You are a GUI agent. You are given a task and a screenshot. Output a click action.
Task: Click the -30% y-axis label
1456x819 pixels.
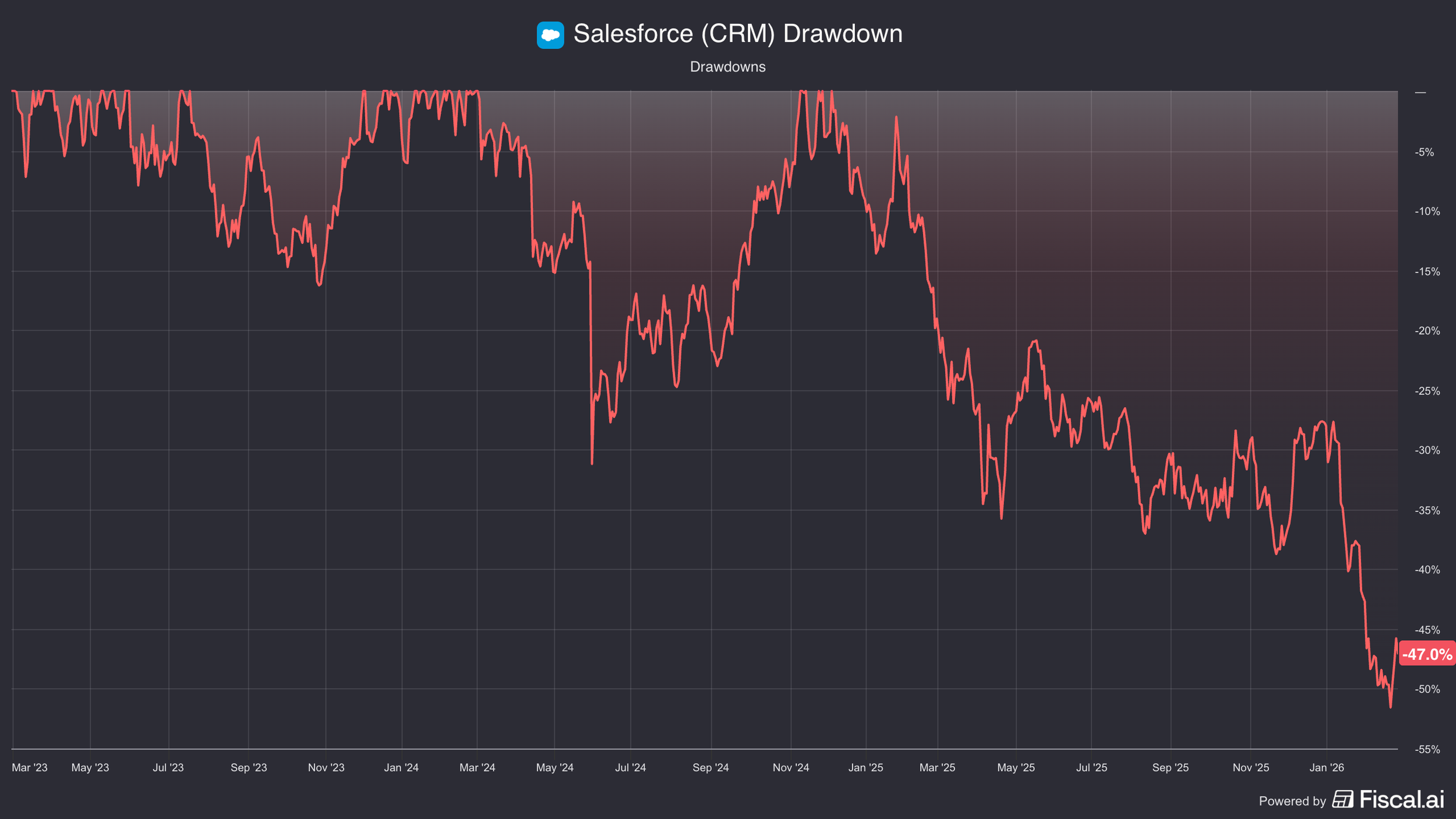coord(1427,450)
